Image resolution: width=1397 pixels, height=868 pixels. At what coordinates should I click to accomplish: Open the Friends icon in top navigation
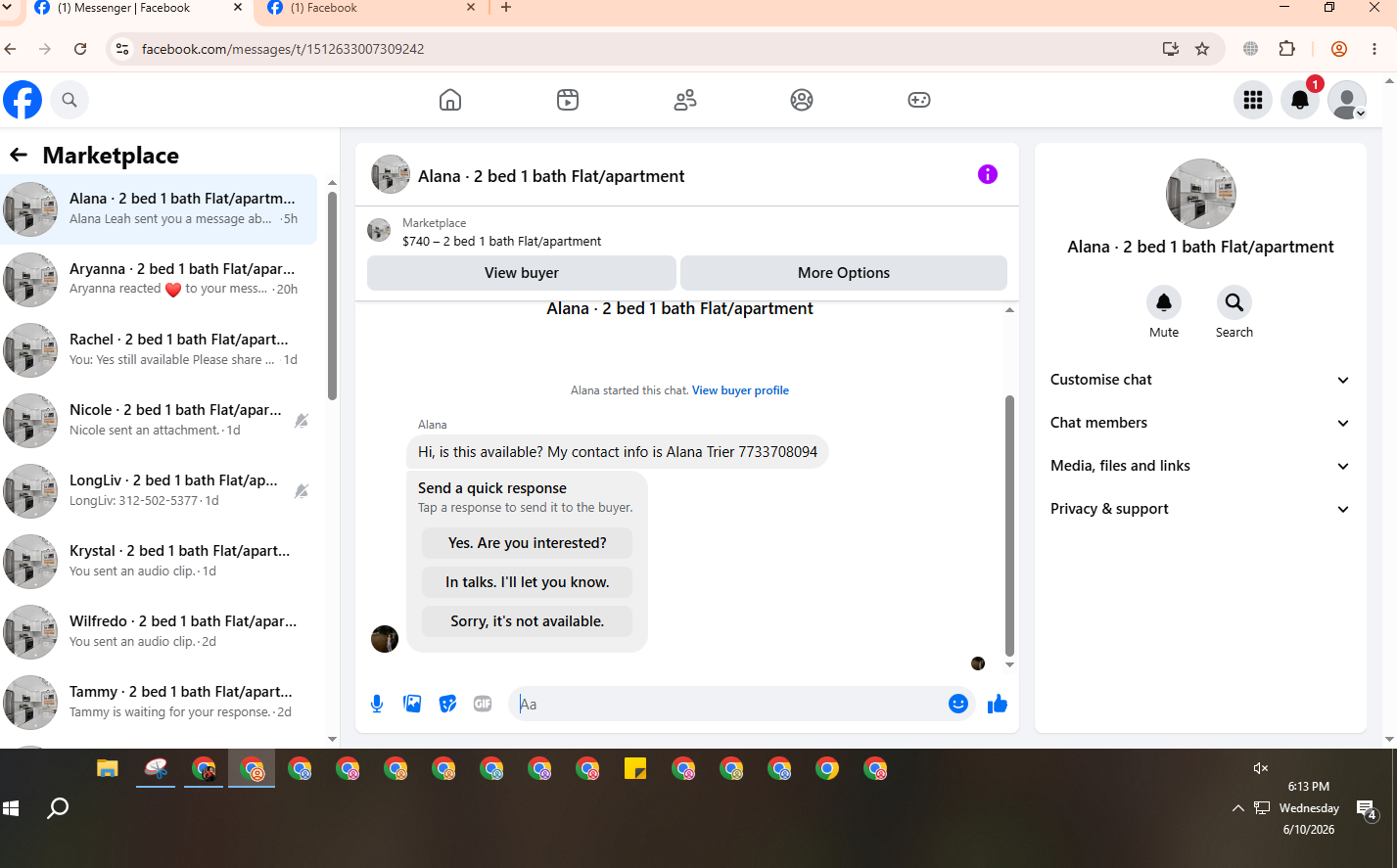pos(685,100)
